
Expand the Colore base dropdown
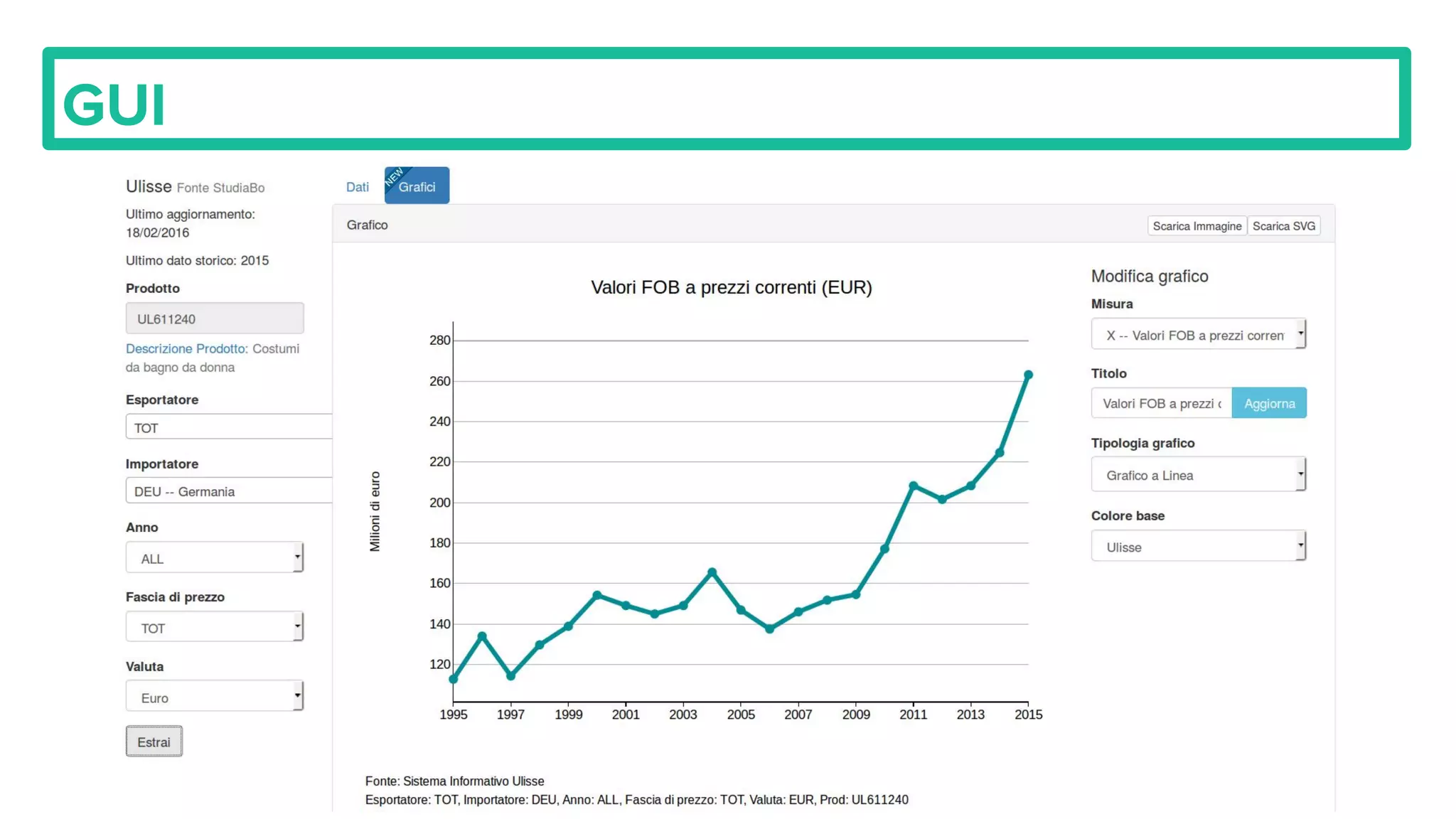click(1198, 547)
